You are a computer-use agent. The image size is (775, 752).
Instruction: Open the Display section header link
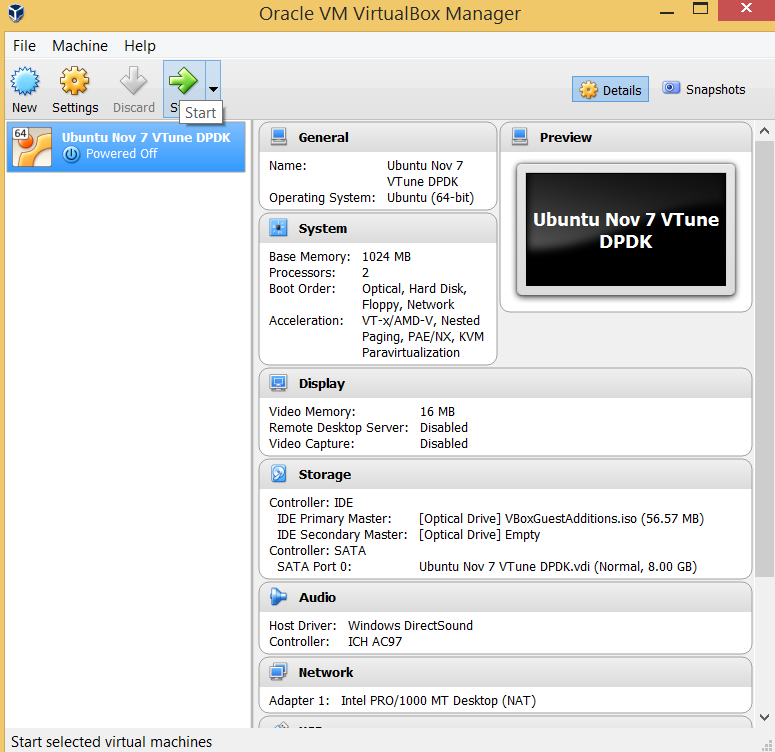322,384
